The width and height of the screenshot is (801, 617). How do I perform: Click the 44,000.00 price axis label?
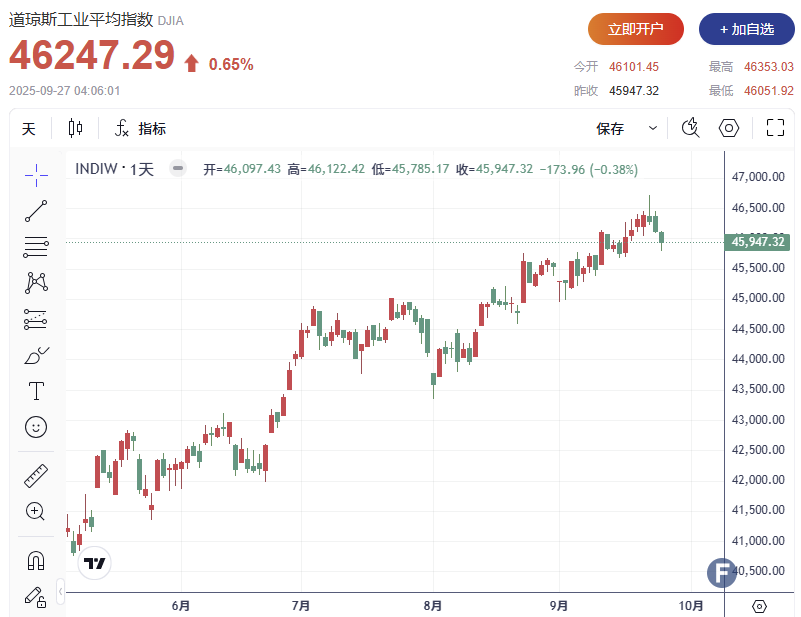coord(758,359)
